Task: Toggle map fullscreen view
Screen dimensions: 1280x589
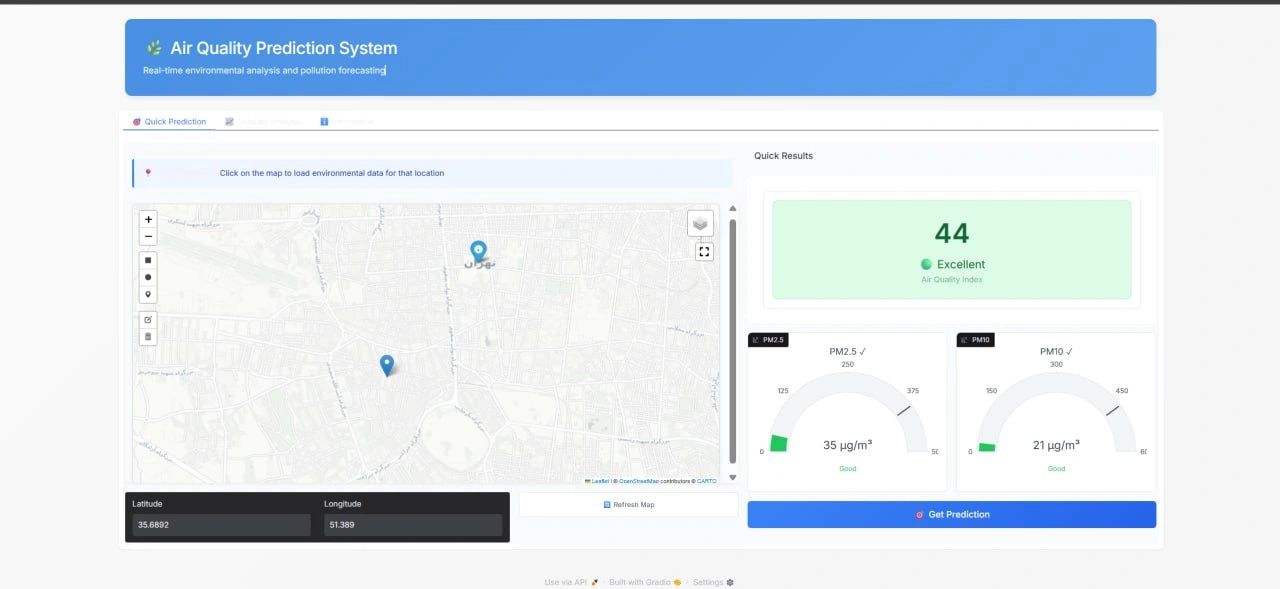Action: tap(704, 252)
